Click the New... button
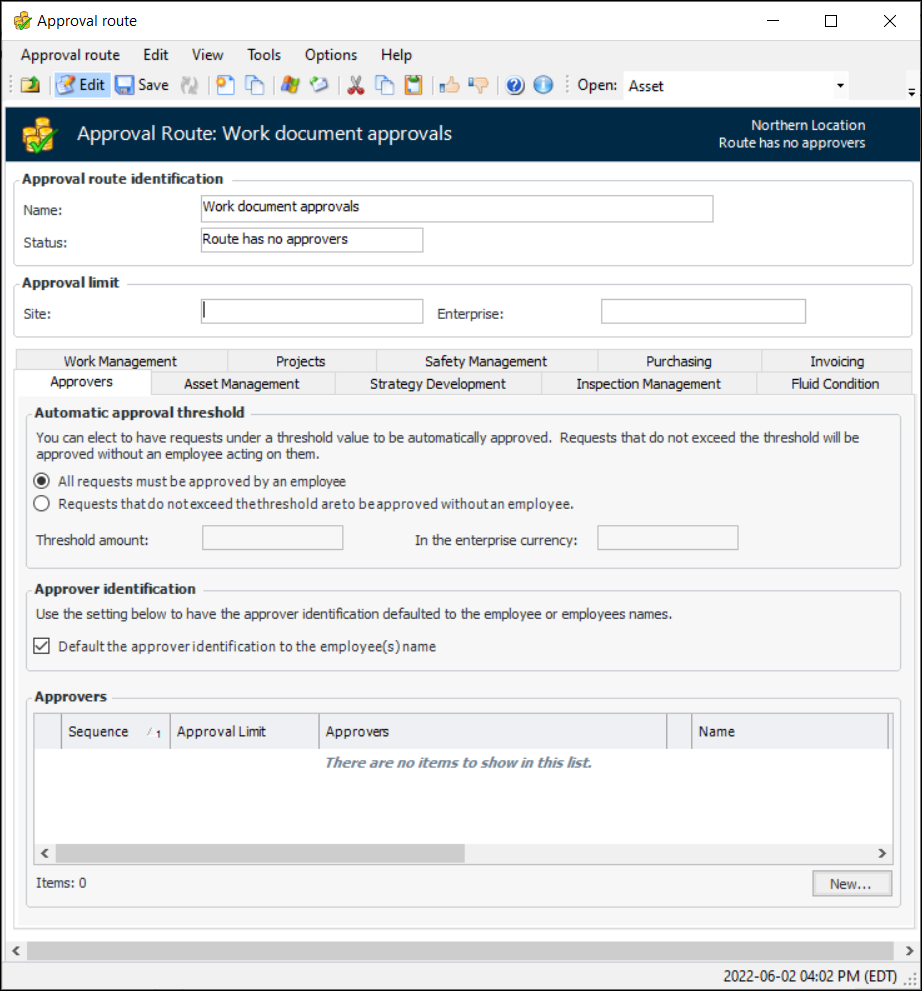Viewport: 922px width, 991px height. tap(851, 884)
